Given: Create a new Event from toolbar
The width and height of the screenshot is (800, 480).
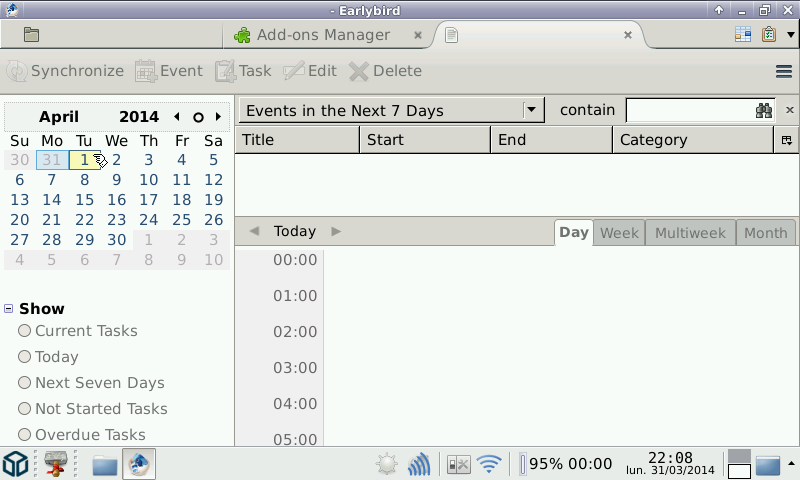Looking at the screenshot, I should click(168, 71).
